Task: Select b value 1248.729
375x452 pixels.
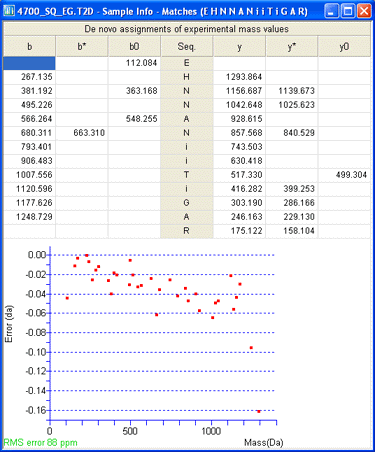Action: [34, 217]
